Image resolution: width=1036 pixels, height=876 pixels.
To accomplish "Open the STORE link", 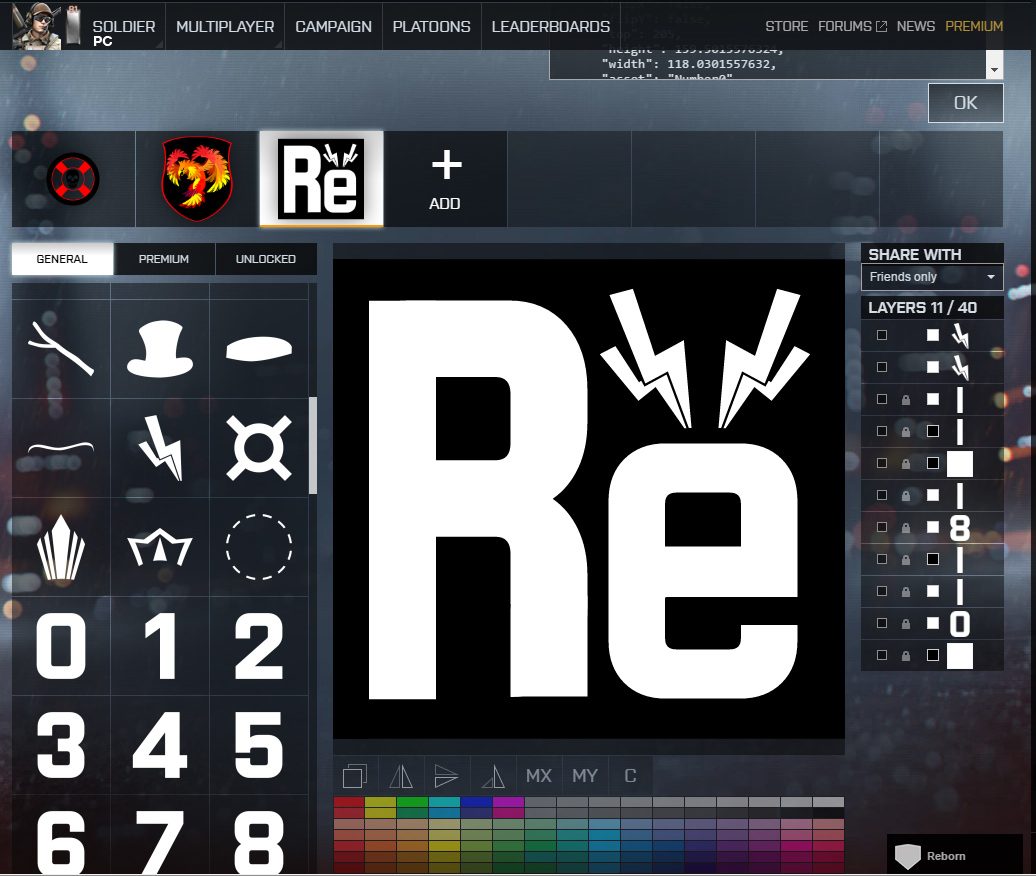I will pyautogui.click(x=786, y=26).
